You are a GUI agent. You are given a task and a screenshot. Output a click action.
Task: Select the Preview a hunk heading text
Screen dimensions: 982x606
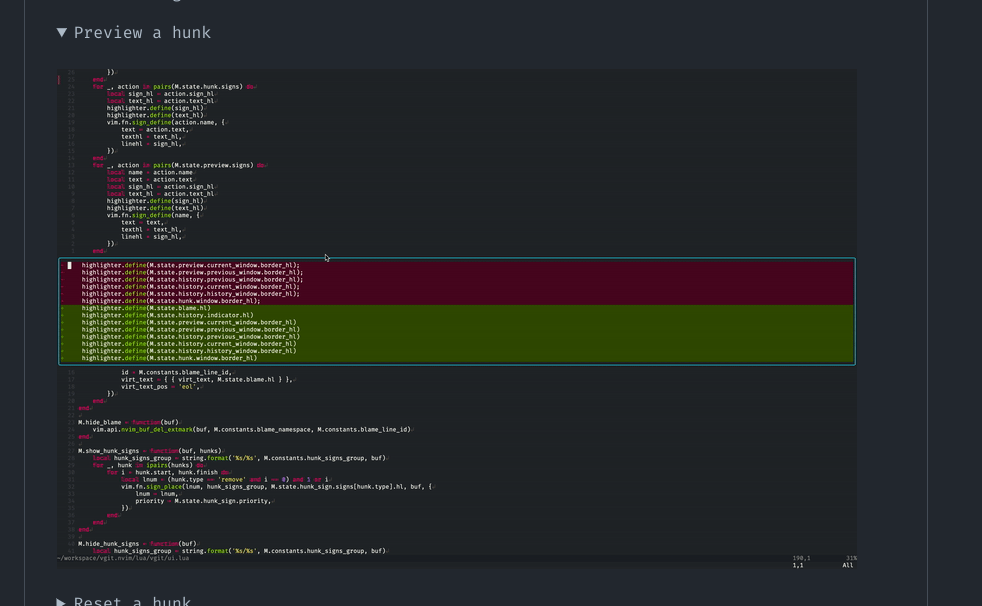pyautogui.click(x=144, y=32)
